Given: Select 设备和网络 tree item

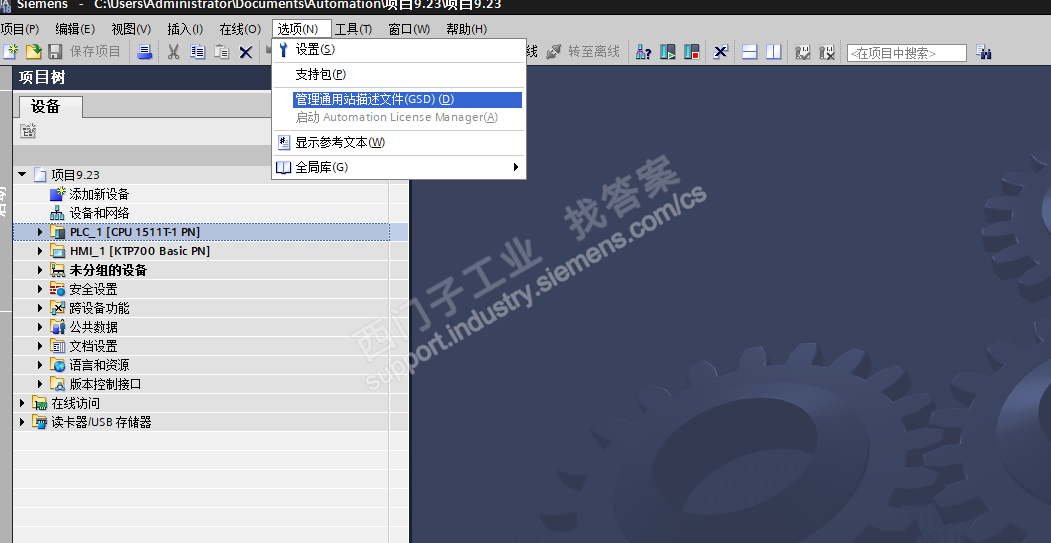Looking at the screenshot, I should (99, 213).
